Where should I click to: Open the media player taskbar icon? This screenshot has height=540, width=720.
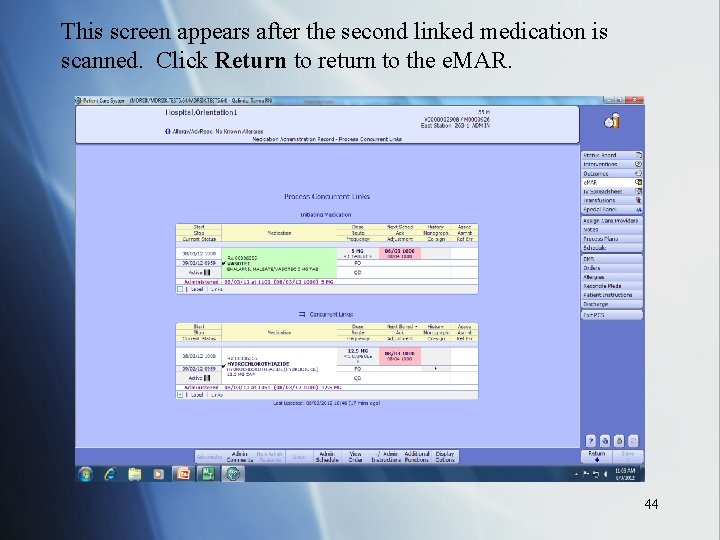pos(158,474)
